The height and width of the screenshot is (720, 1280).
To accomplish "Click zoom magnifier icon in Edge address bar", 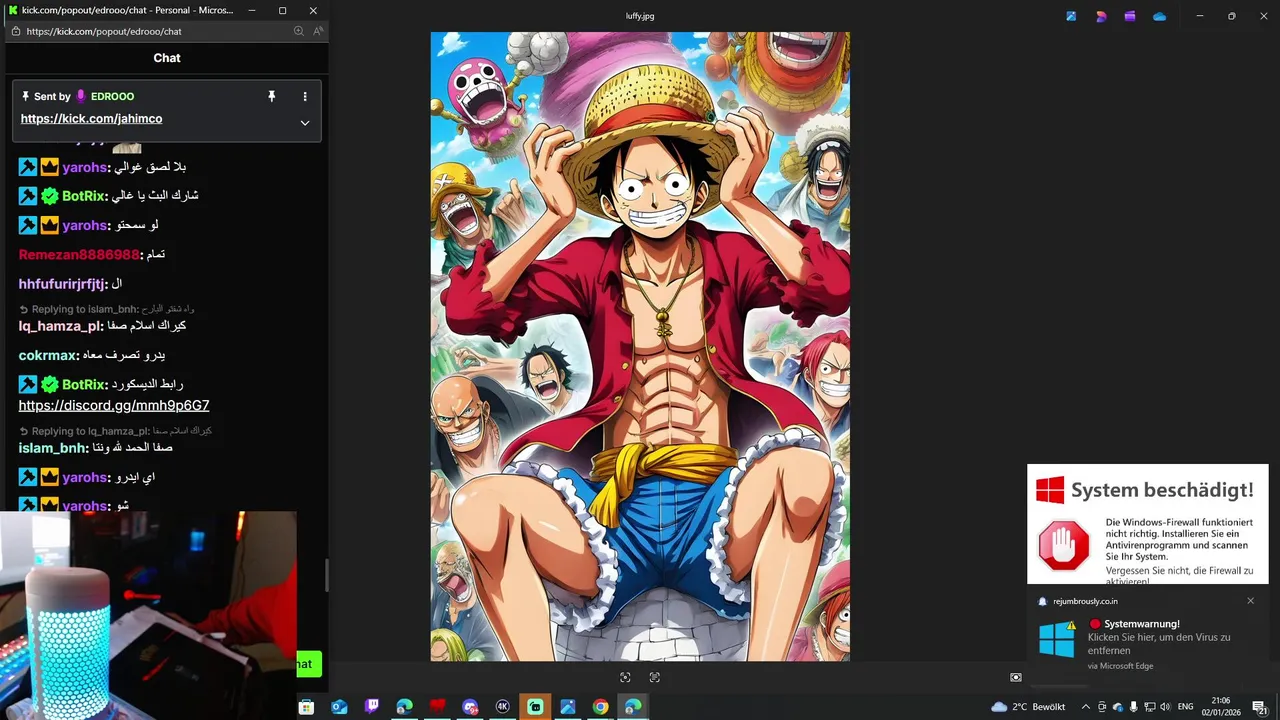I will tap(298, 31).
